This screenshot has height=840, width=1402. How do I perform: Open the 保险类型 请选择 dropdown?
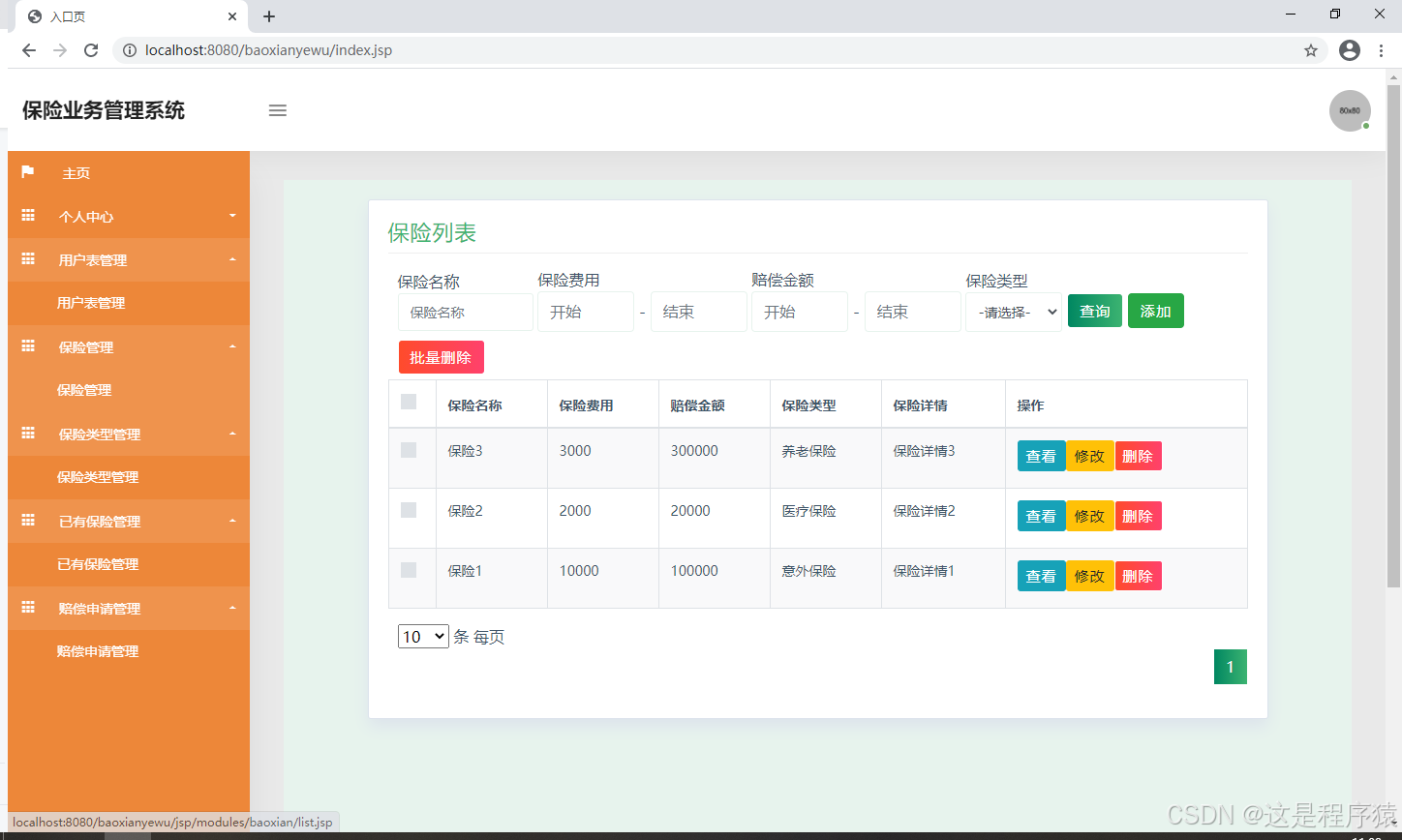tap(1013, 313)
